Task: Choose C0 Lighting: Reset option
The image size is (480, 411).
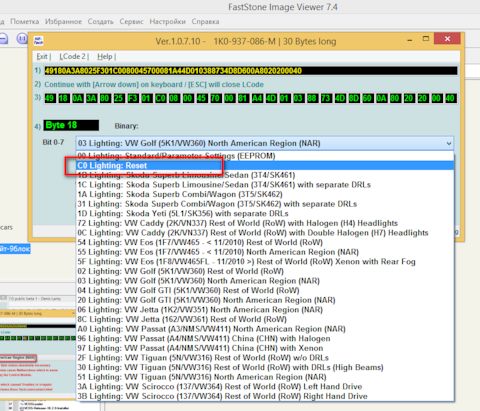Action: [265, 165]
